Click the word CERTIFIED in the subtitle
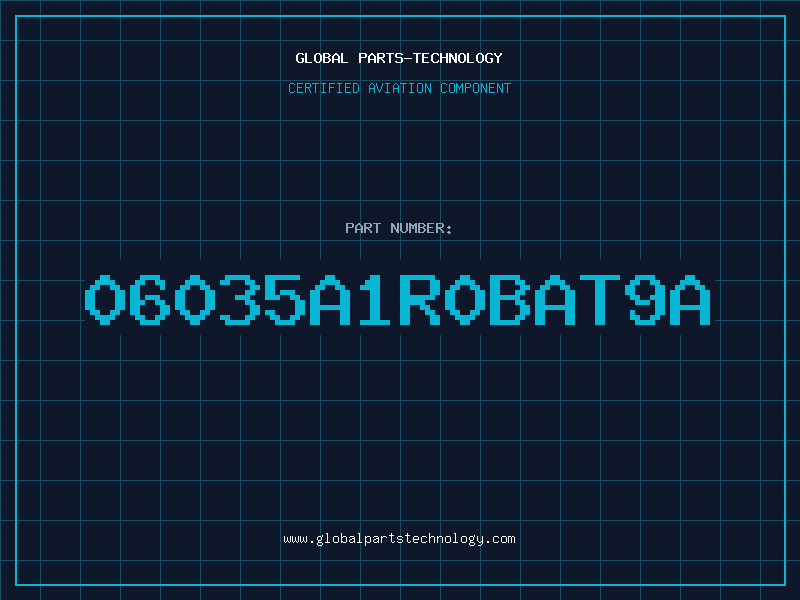 click(324, 88)
